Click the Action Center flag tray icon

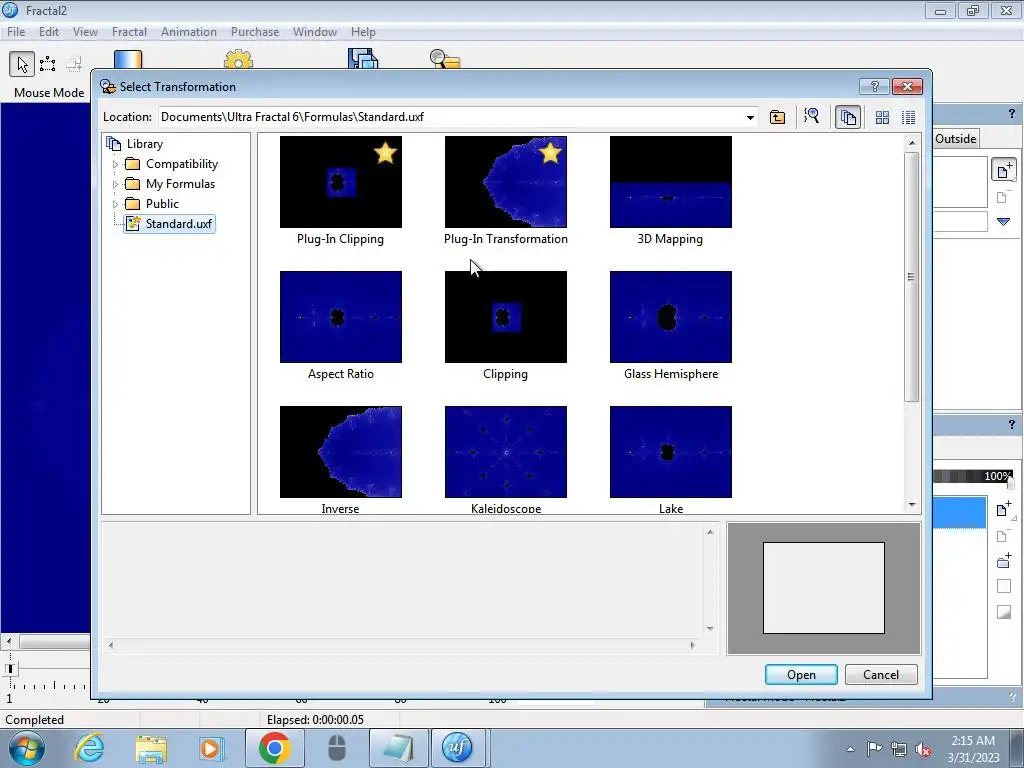click(x=874, y=749)
